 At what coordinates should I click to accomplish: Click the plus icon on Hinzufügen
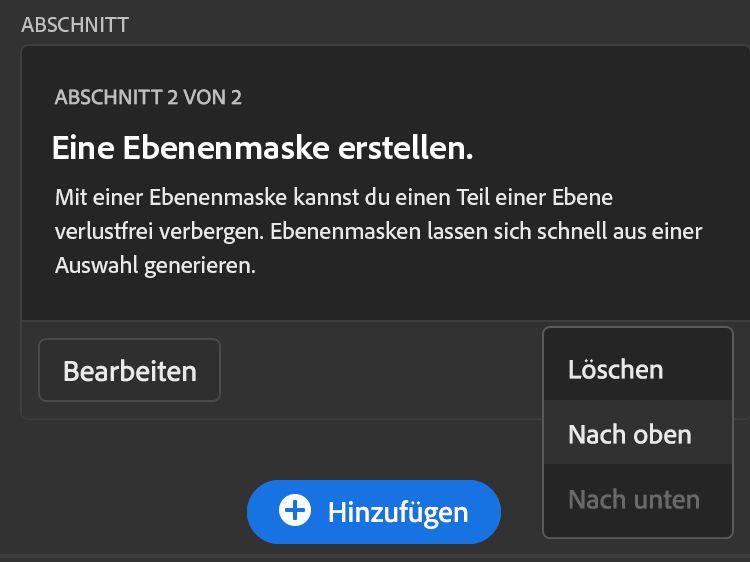294,512
